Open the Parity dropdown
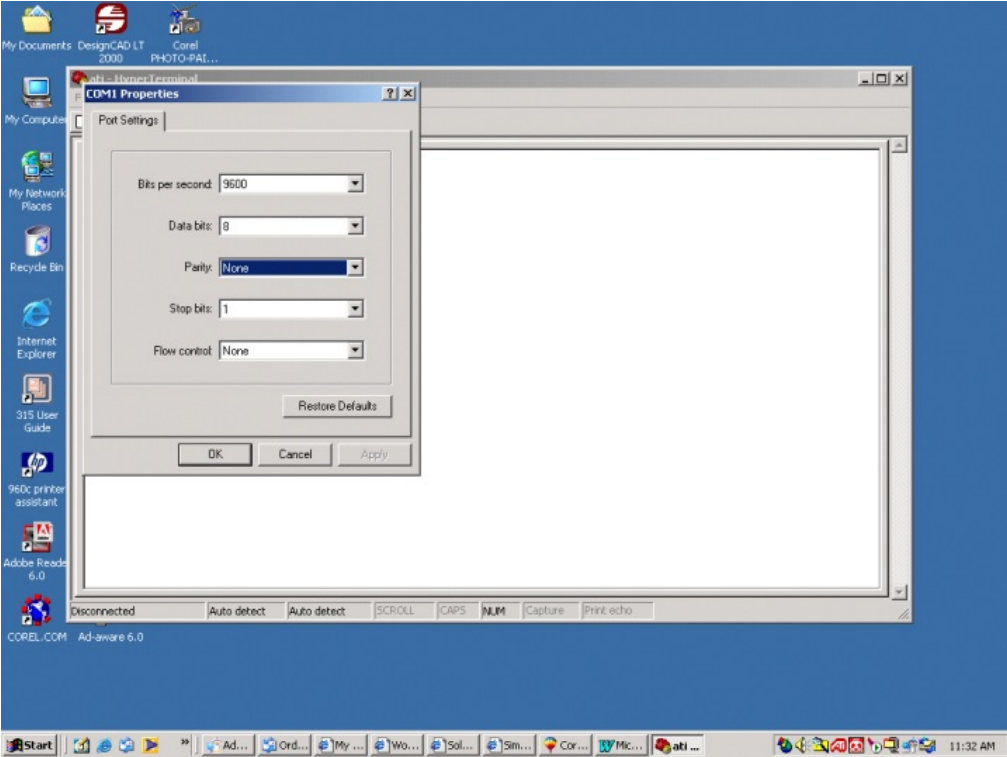 [355, 268]
